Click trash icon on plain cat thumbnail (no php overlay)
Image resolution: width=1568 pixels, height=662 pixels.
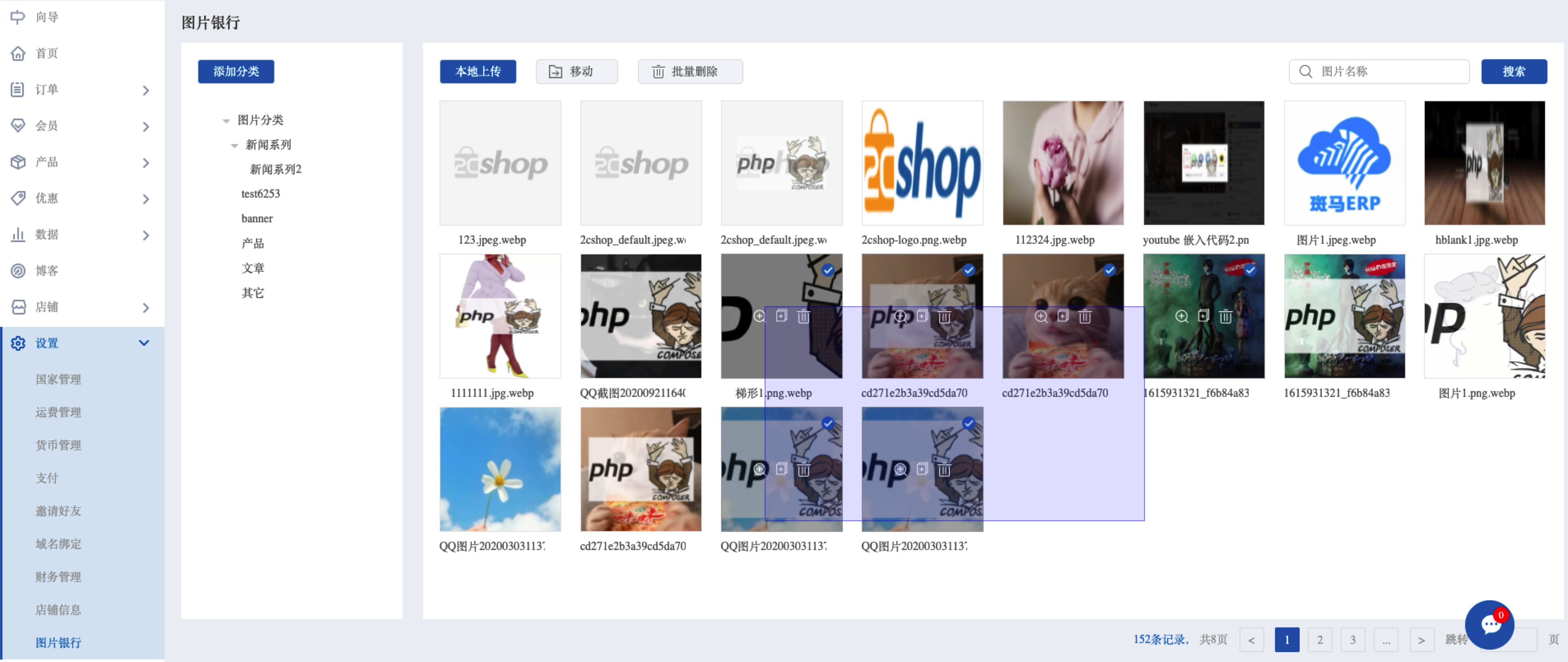click(x=1085, y=317)
